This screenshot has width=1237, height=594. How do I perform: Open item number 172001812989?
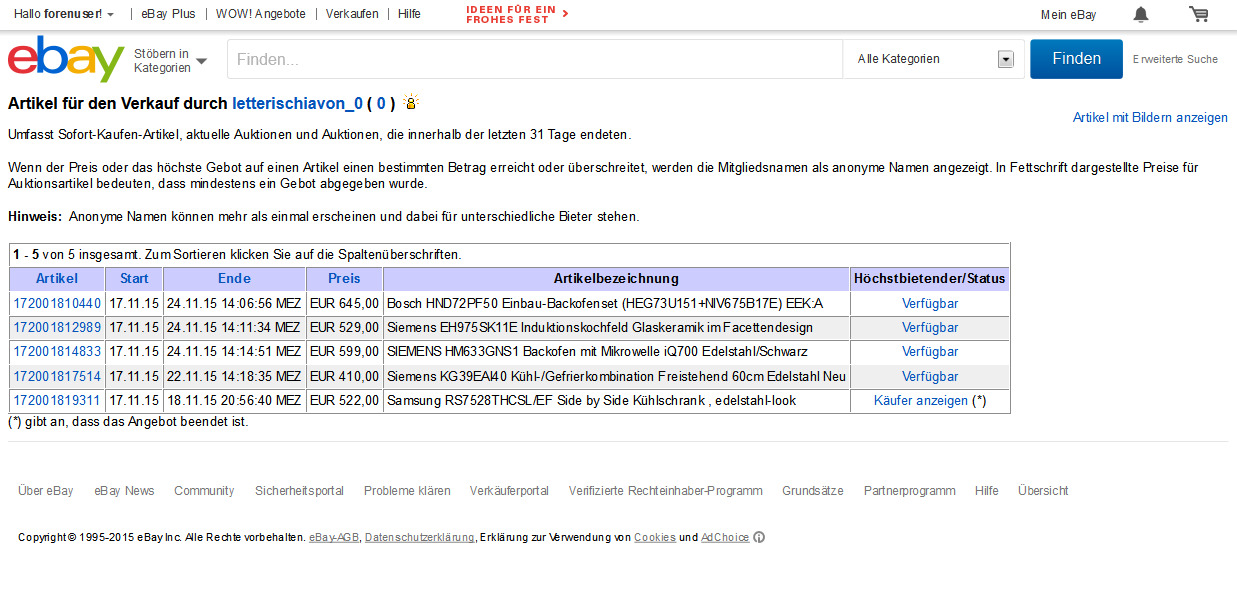pos(57,327)
